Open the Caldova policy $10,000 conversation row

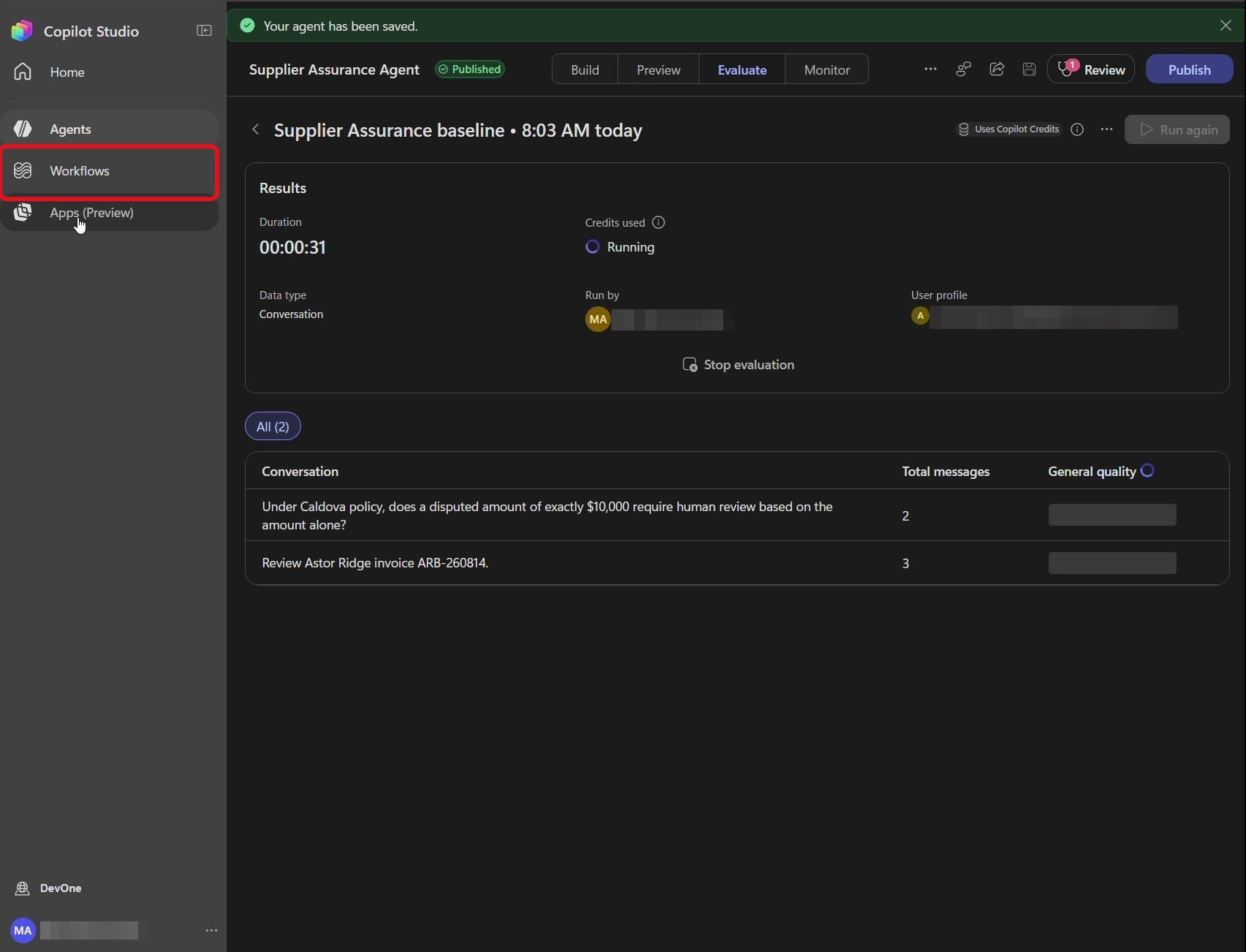pos(737,515)
